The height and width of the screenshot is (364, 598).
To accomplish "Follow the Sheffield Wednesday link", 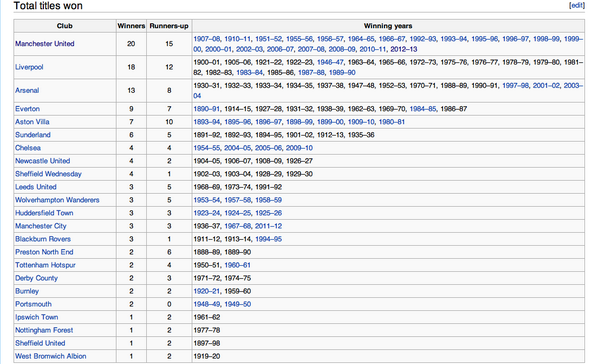I will coord(48,174).
